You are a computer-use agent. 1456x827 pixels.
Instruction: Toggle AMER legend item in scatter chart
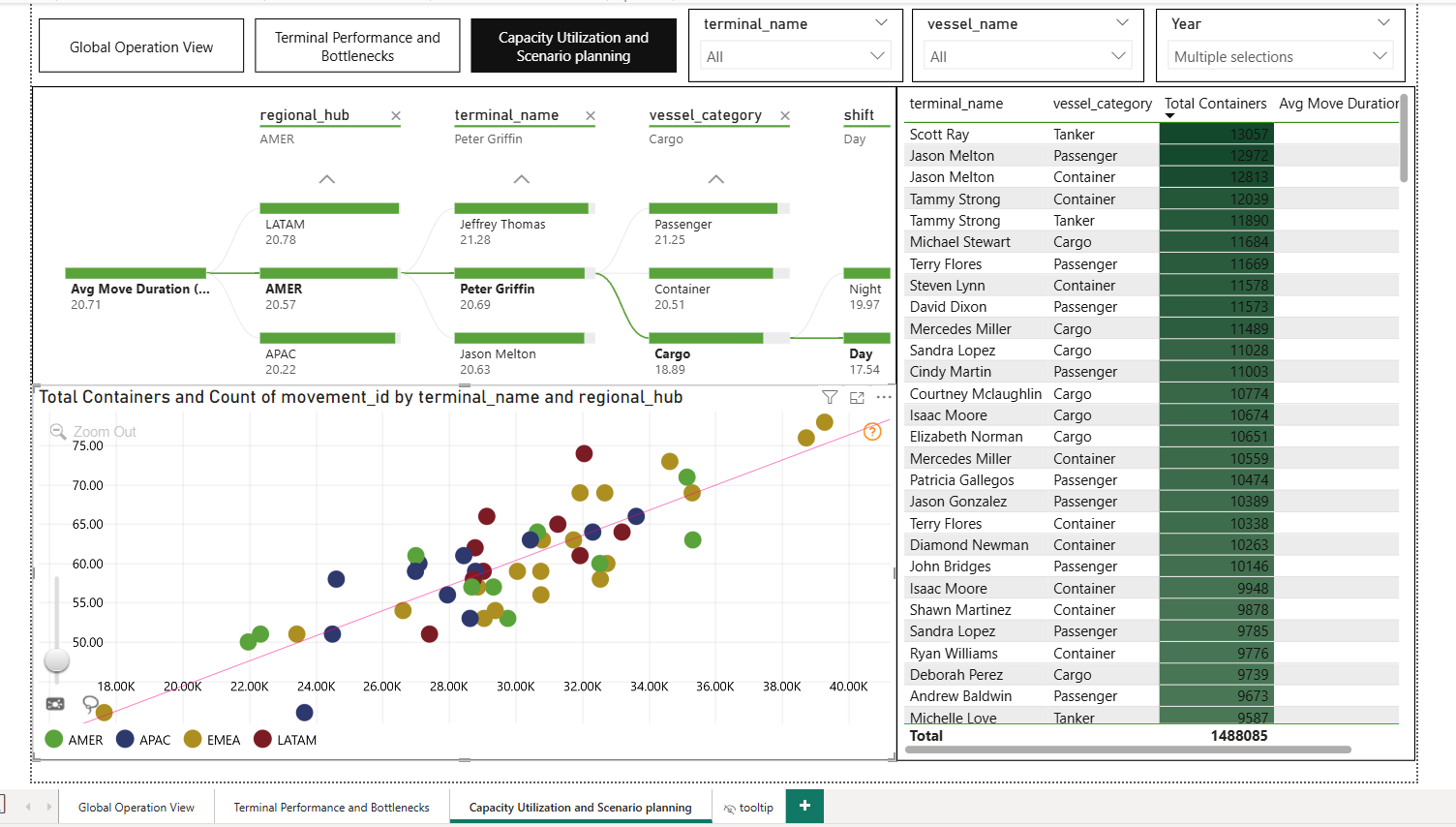pyautogui.click(x=75, y=740)
